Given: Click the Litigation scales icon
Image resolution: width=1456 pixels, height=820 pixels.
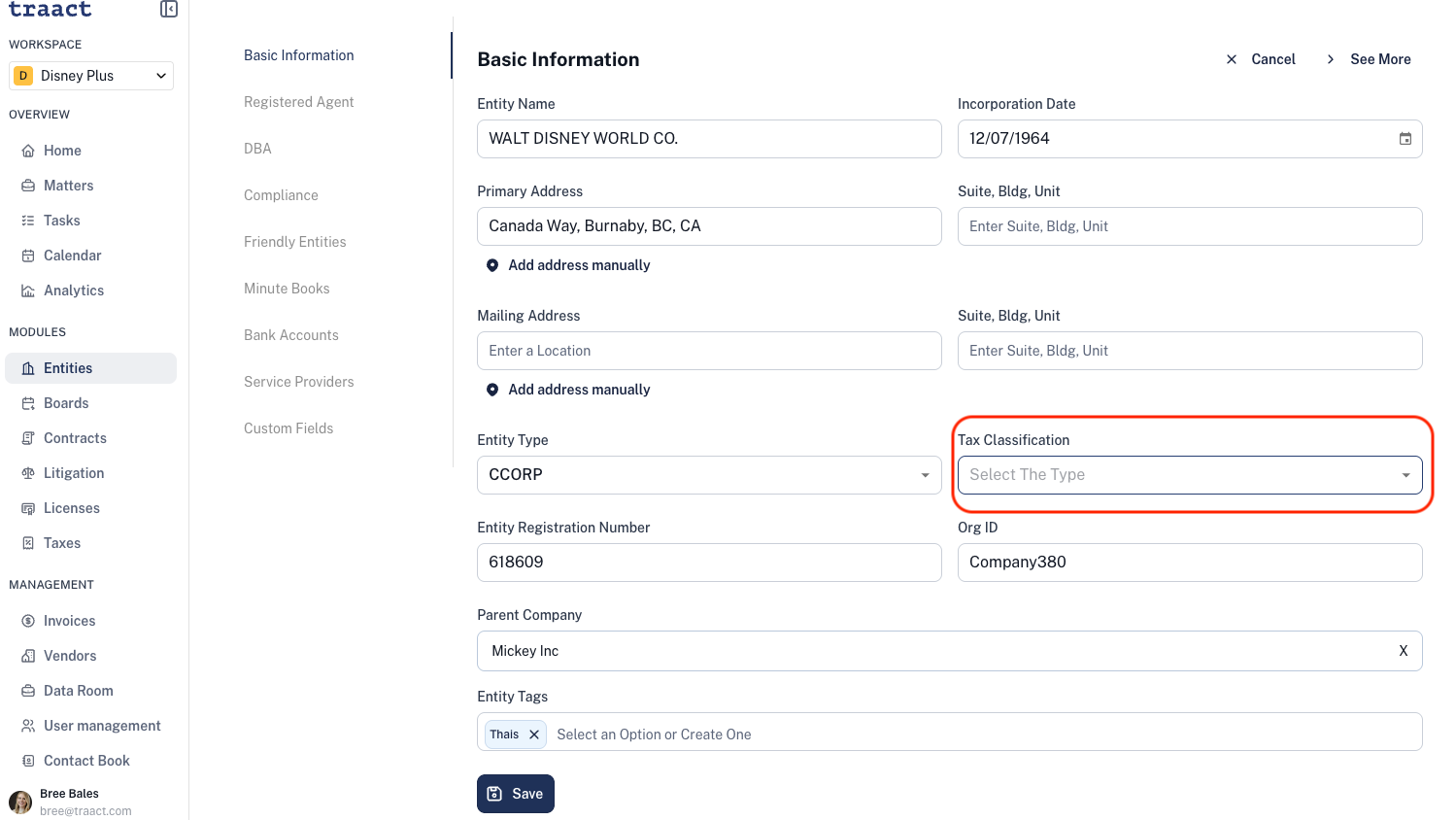Looking at the screenshot, I should pyautogui.click(x=28, y=473).
